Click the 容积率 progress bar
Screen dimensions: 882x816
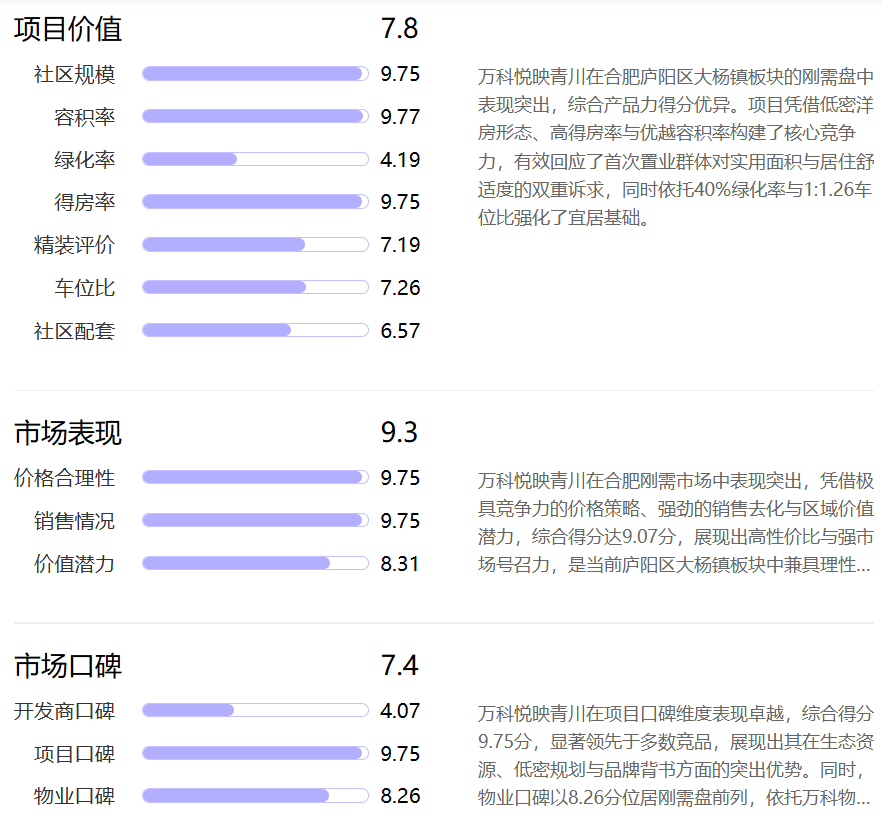coord(255,116)
